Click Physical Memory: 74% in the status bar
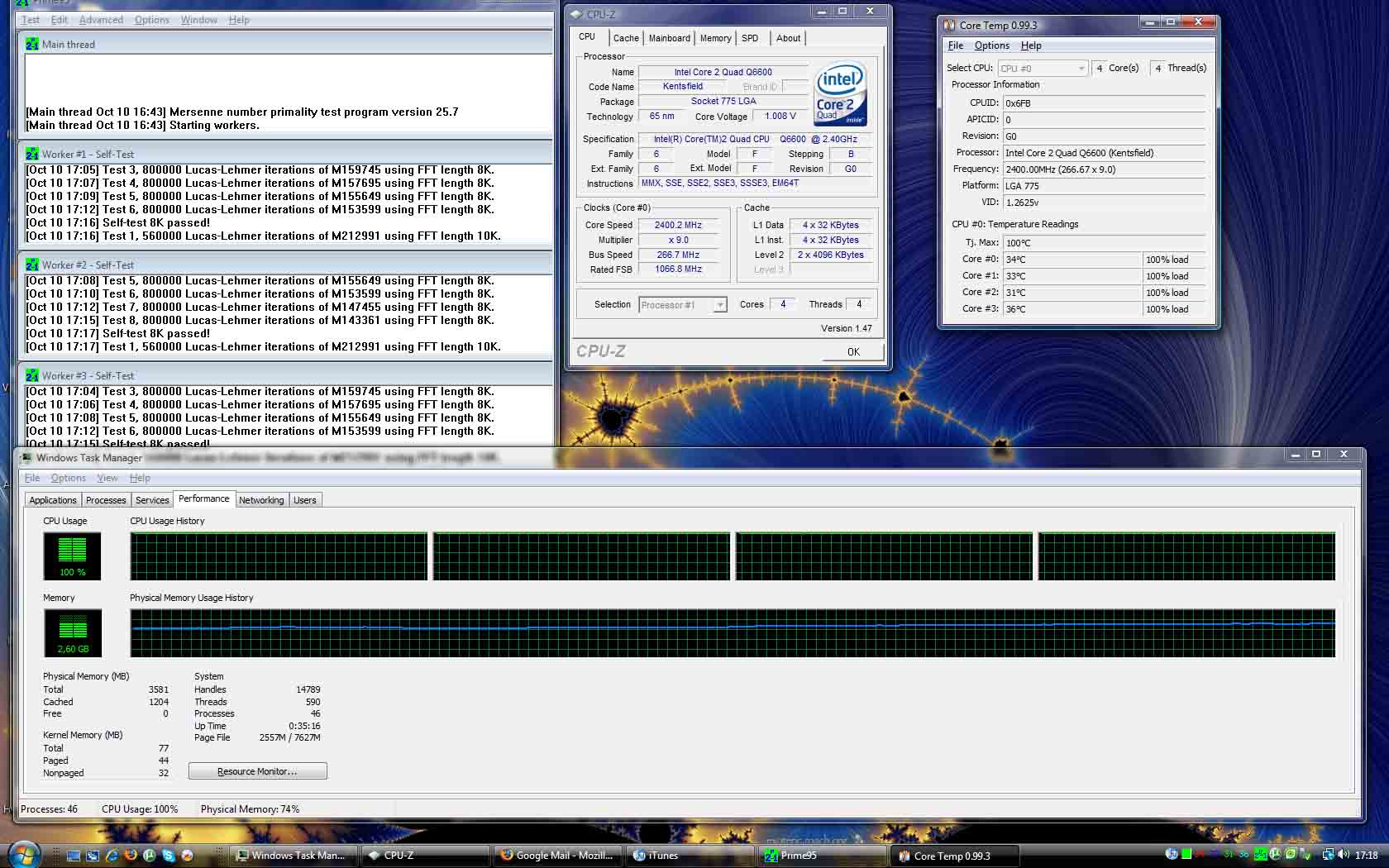Viewport: 1389px width, 868px height. tap(250, 809)
